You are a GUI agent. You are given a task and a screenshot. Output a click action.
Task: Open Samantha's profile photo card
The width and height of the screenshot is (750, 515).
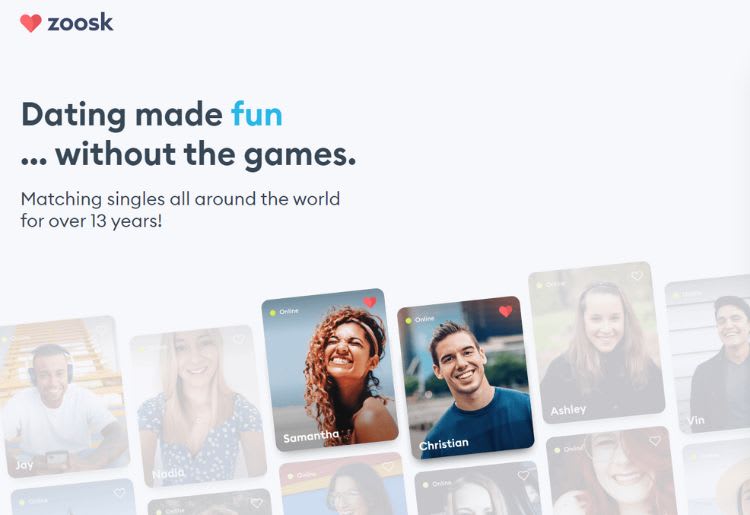coord(330,370)
